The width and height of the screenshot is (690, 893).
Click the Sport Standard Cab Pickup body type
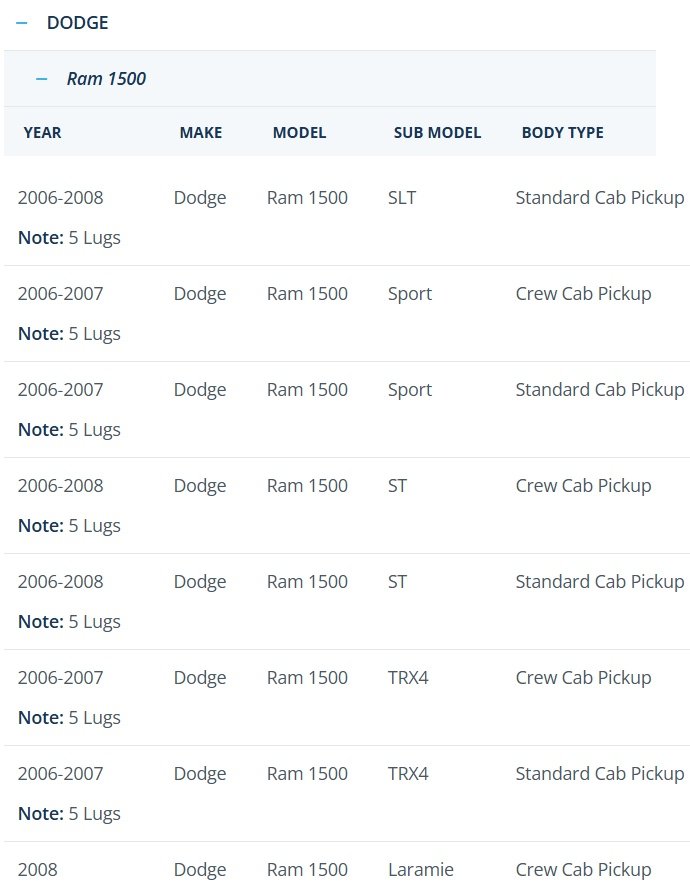point(600,390)
